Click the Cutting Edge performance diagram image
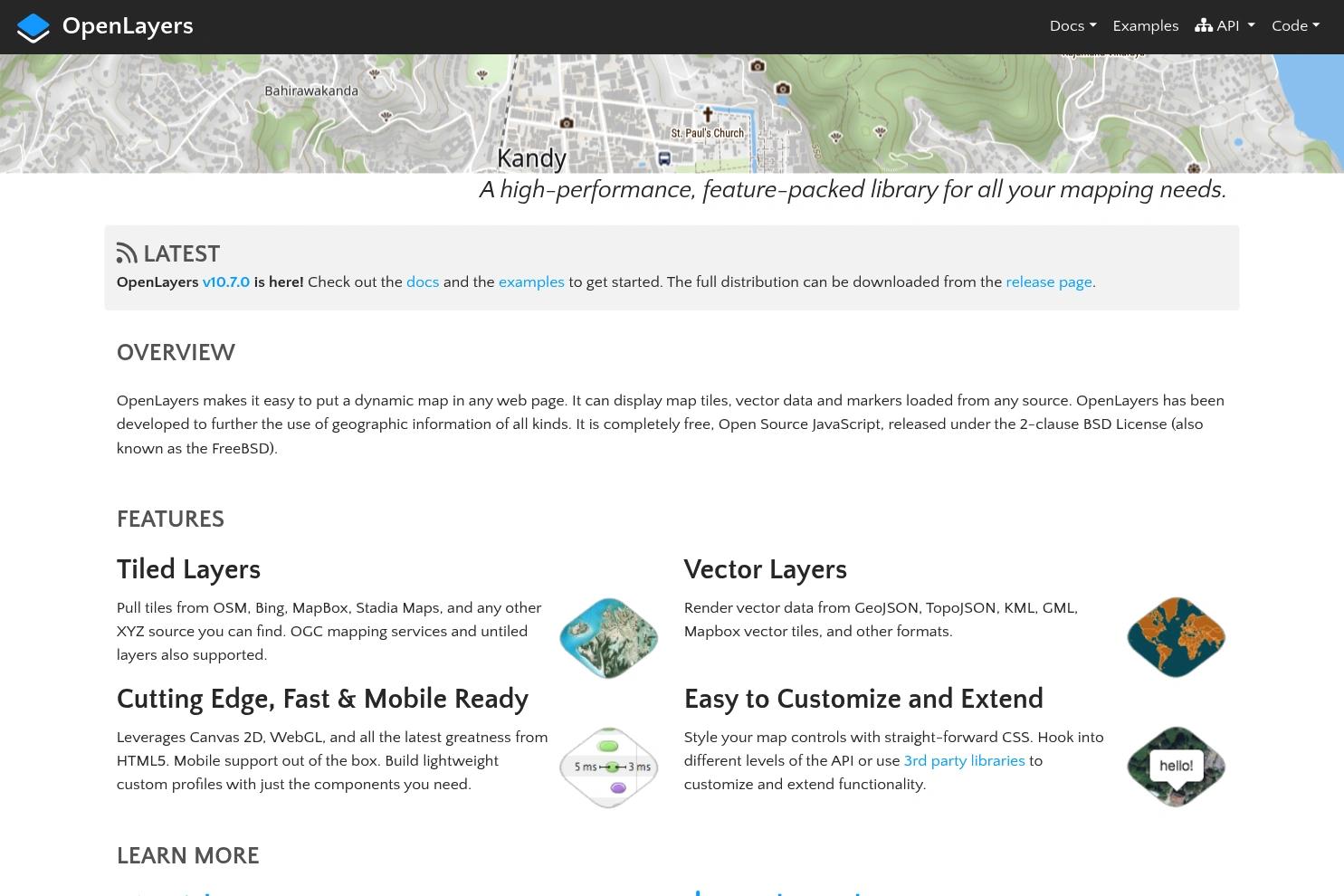Viewport: 1344px width, 896px height. click(x=608, y=767)
